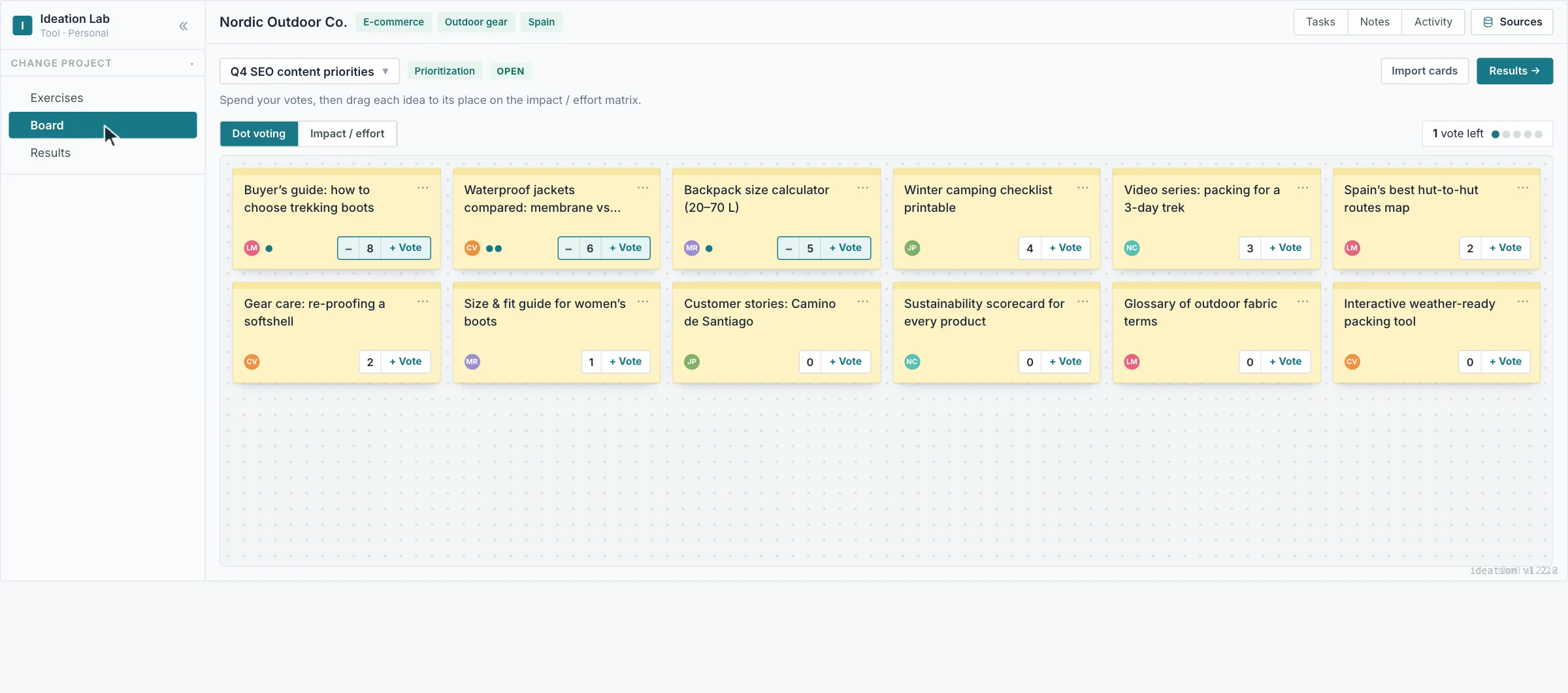The height and width of the screenshot is (693, 1568).
Task: Open options menu on Spain's hut-to-hut card
Action: (1522, 188)
